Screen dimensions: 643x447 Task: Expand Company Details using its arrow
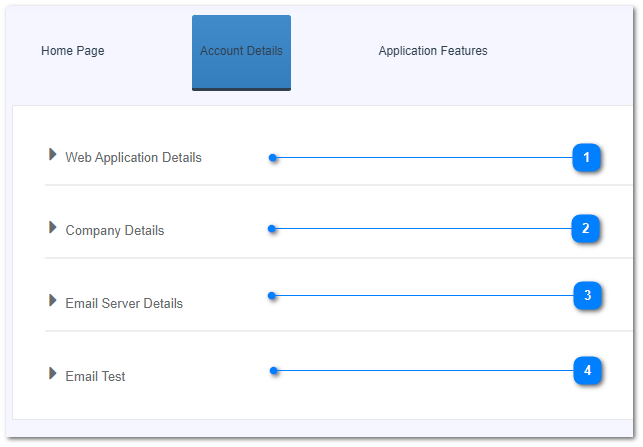point(53,228)
